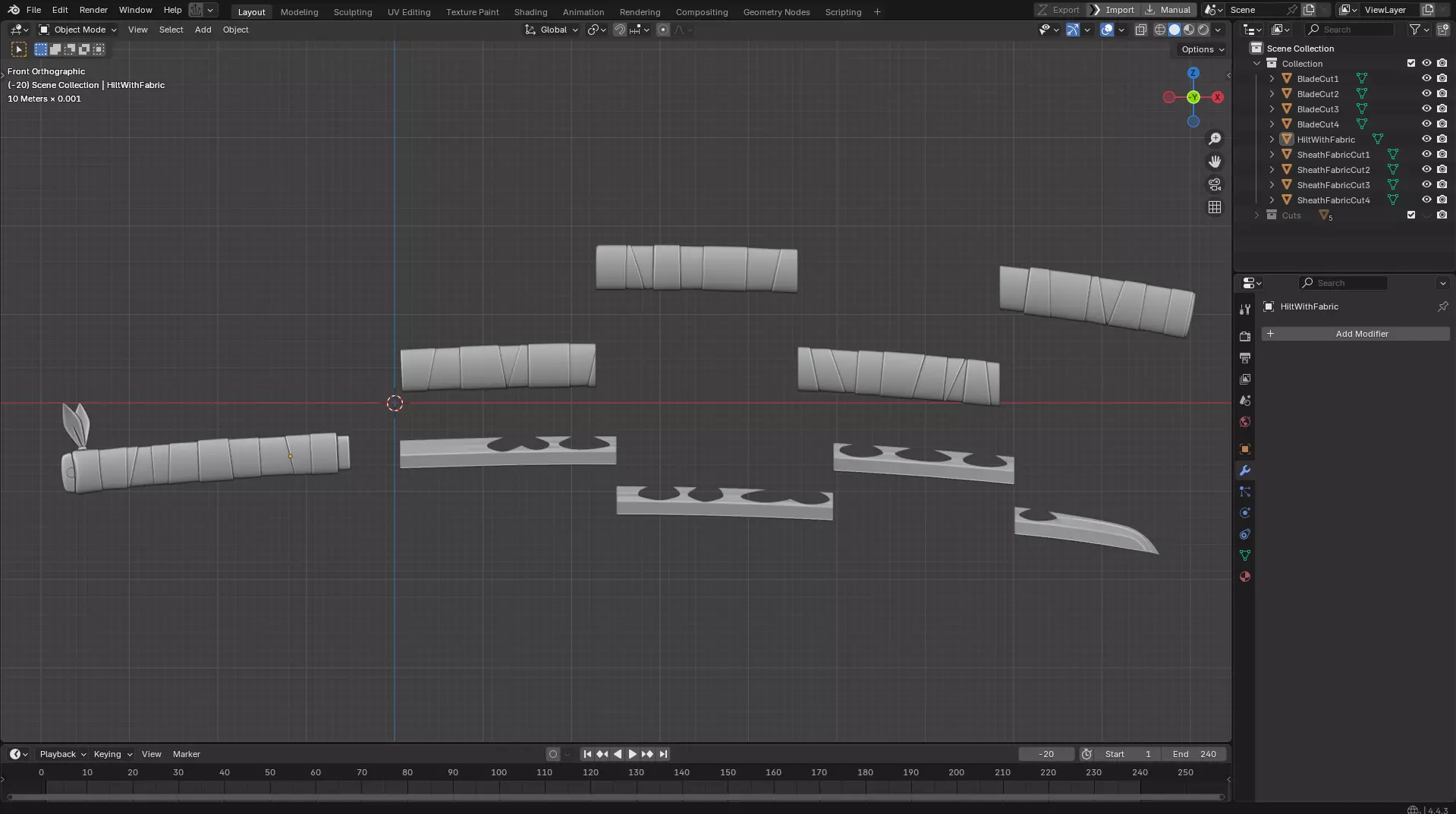Open Global transform orientation dropdown
1456x814 pixels.
coord(552,30)
